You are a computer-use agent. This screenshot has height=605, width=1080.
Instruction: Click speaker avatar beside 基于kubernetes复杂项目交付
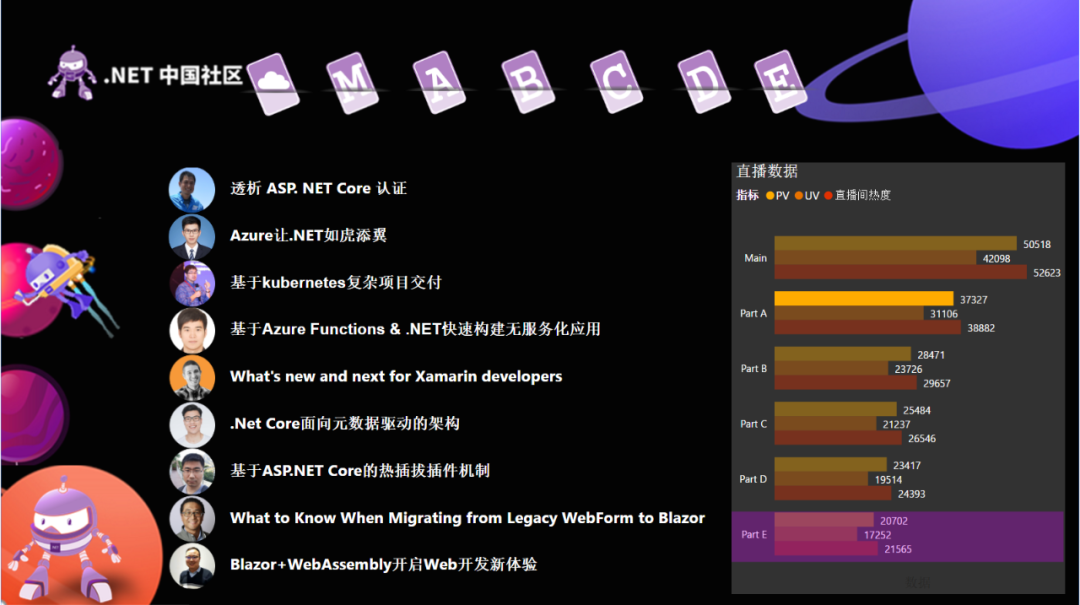pyautogui.click(x=192, y=283)
